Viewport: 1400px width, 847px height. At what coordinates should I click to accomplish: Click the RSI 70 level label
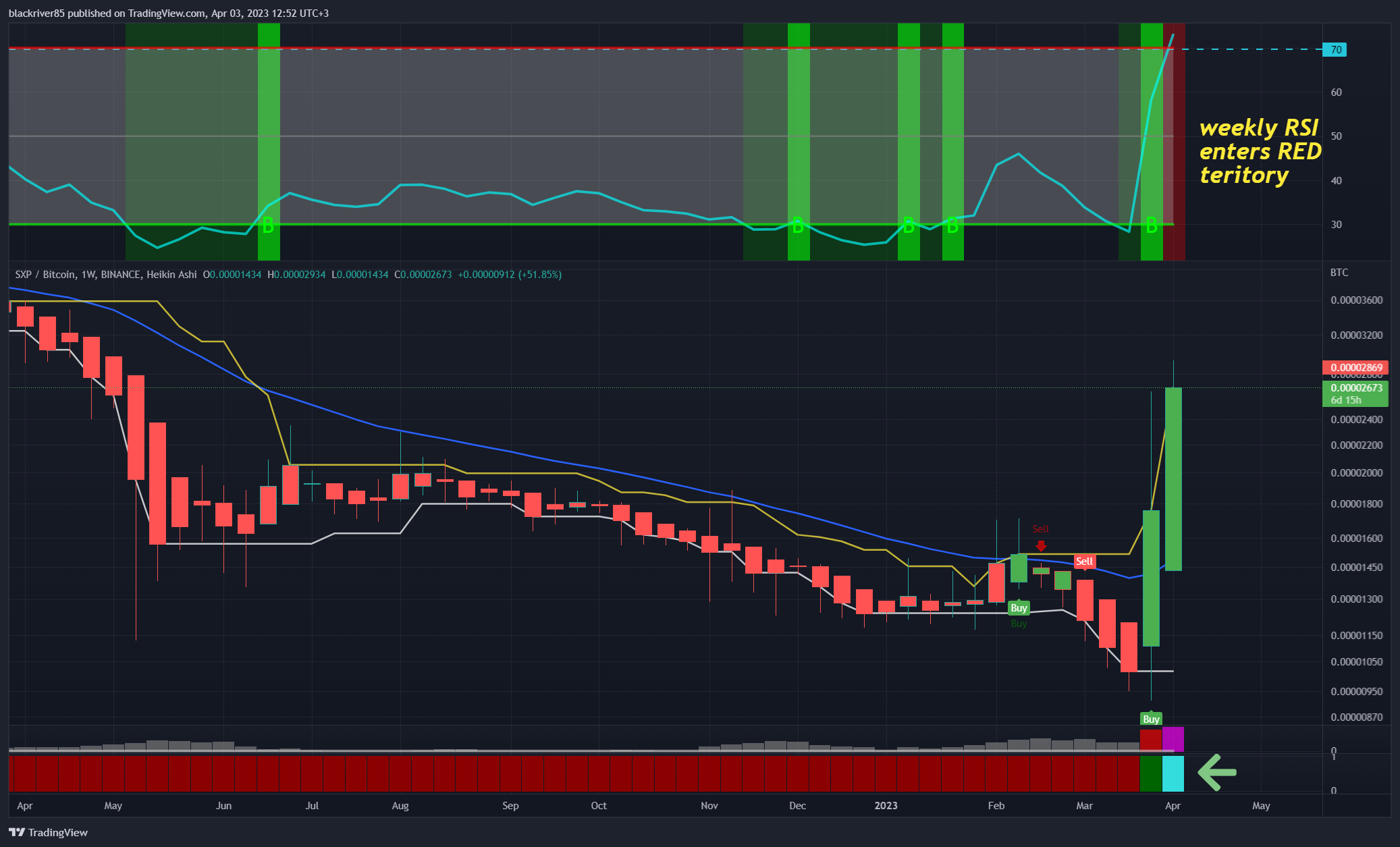(x=1335, y=49)
